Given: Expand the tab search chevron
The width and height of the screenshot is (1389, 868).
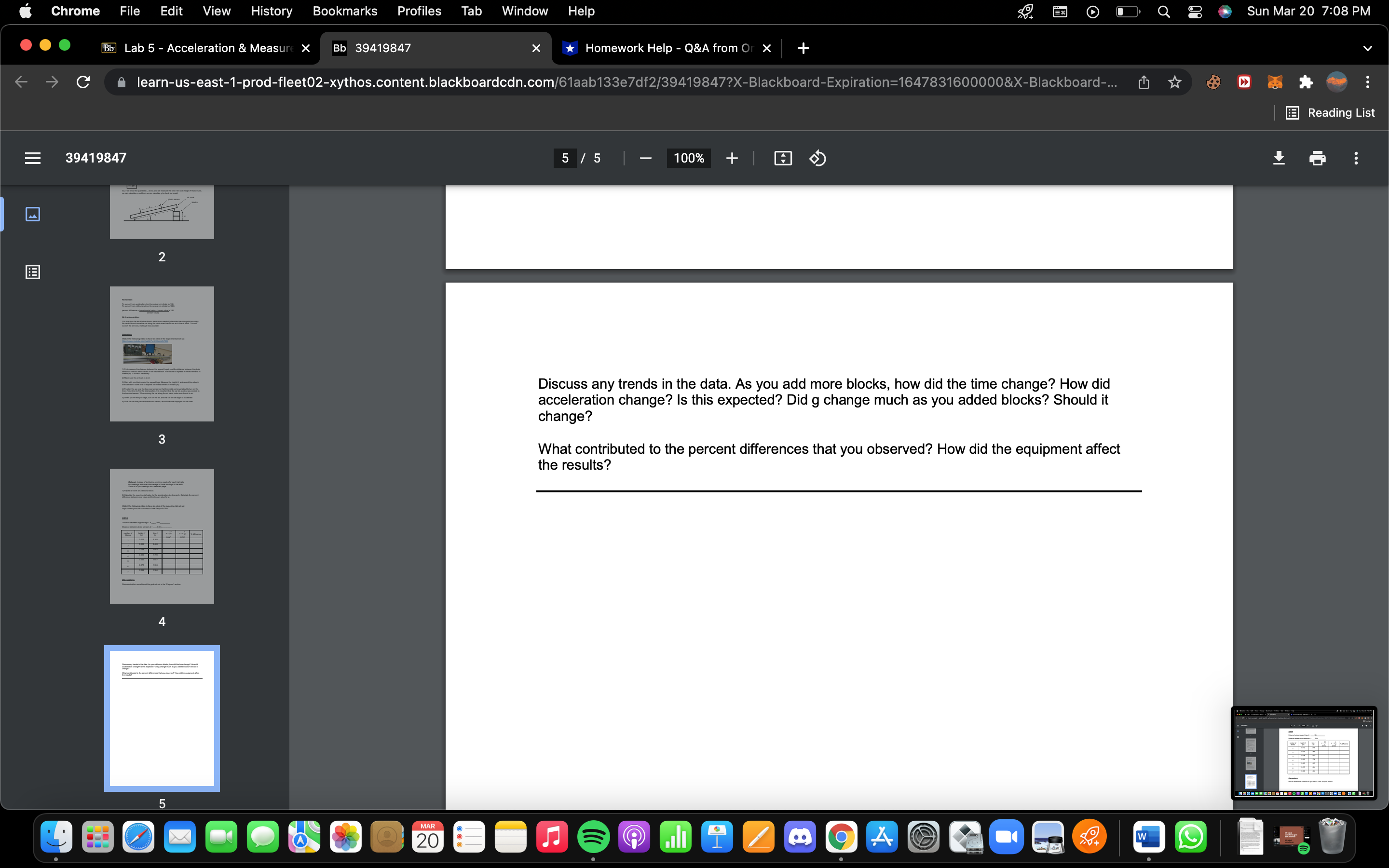Looking at the screenshot, I should tap(1367, 48).
